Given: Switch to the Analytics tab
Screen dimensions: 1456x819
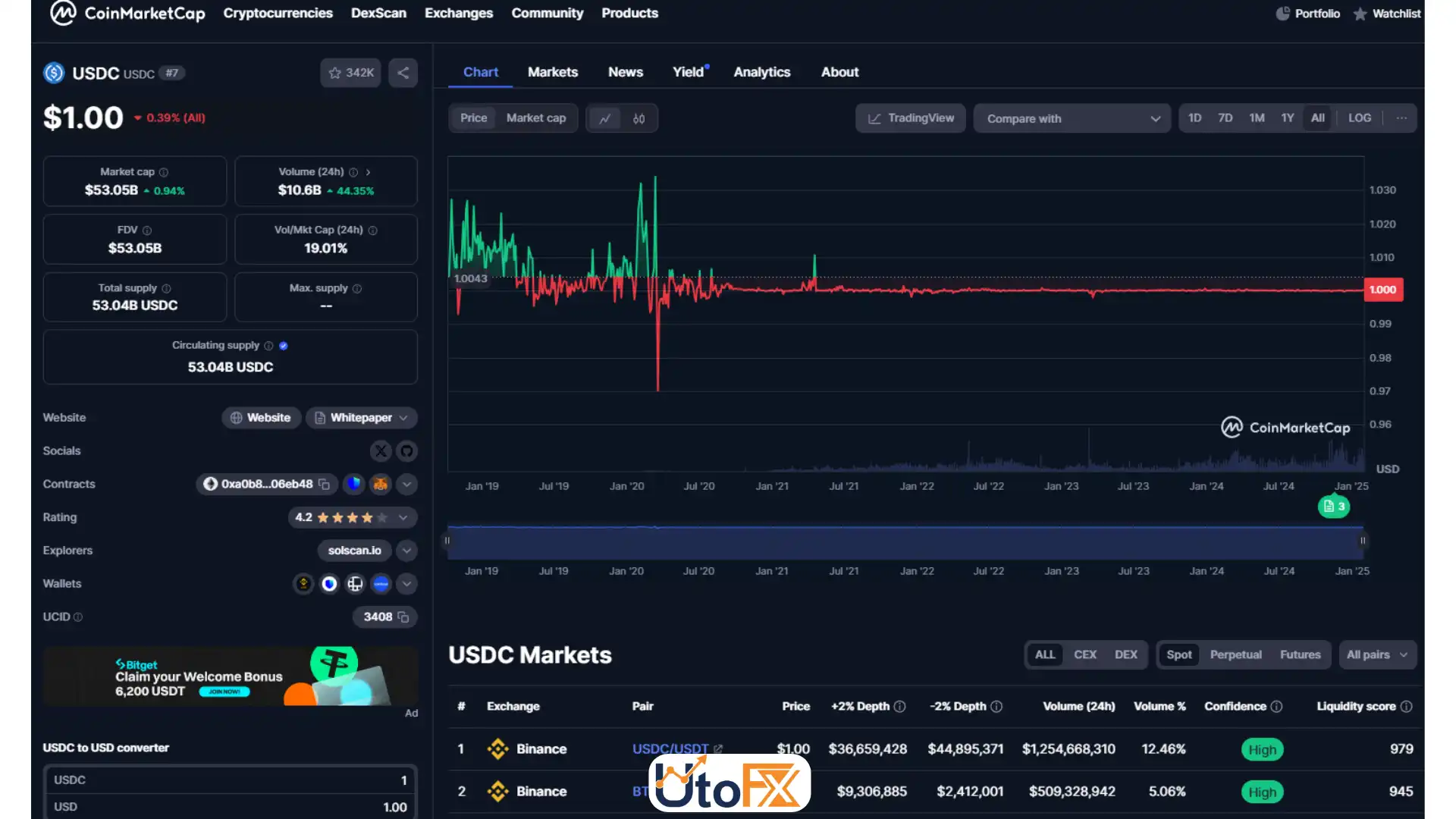Looking at the screenshot, I should coord(762,72).
